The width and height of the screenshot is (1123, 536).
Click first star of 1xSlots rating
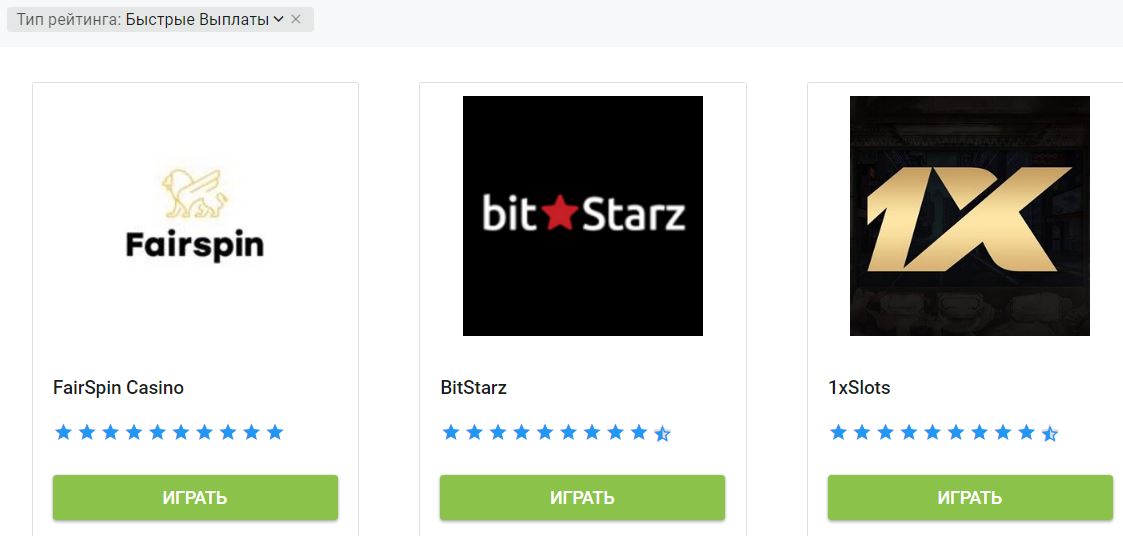(838, 432)
